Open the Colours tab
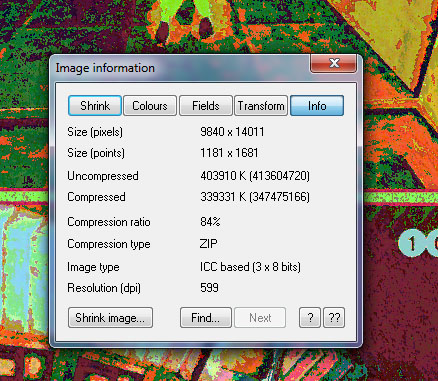 pos(150,106)
